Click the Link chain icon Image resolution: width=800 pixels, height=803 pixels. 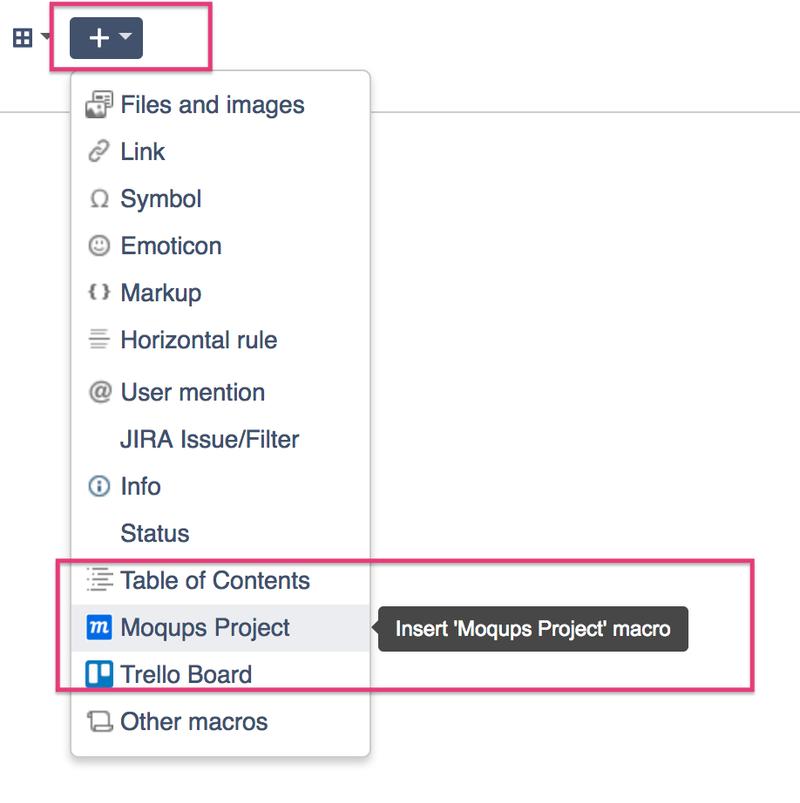(x=99, y=152)
